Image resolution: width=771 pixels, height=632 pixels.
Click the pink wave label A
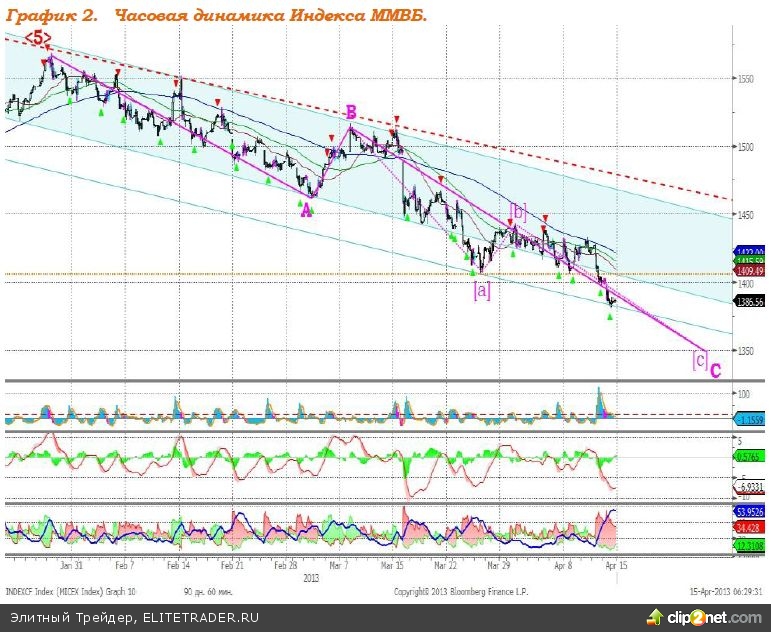[x=304, y=208]
